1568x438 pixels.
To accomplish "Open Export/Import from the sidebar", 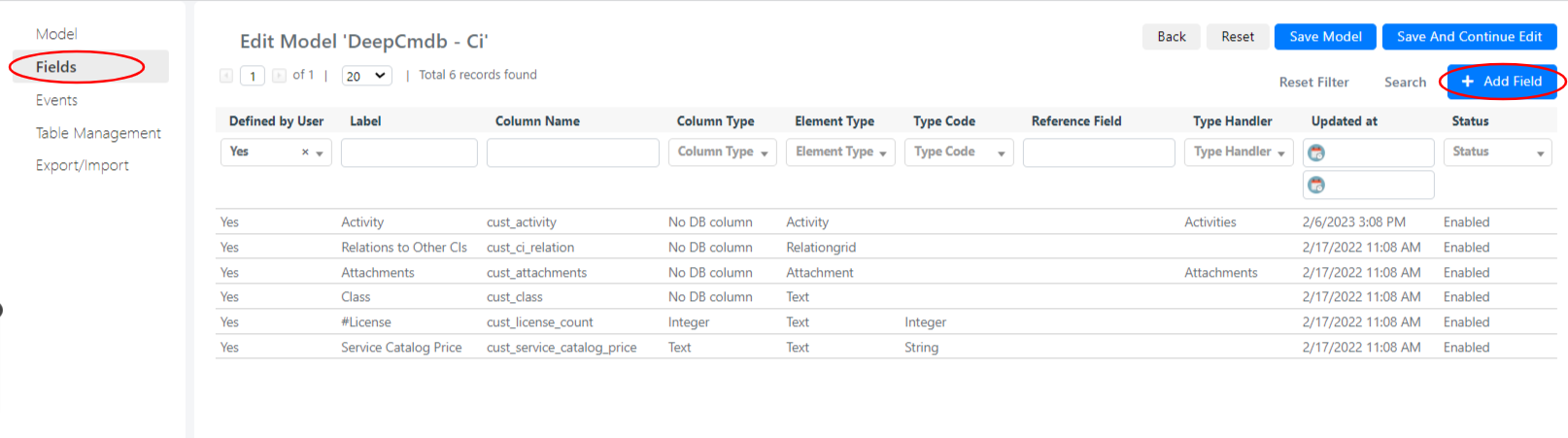I will 83,165.
